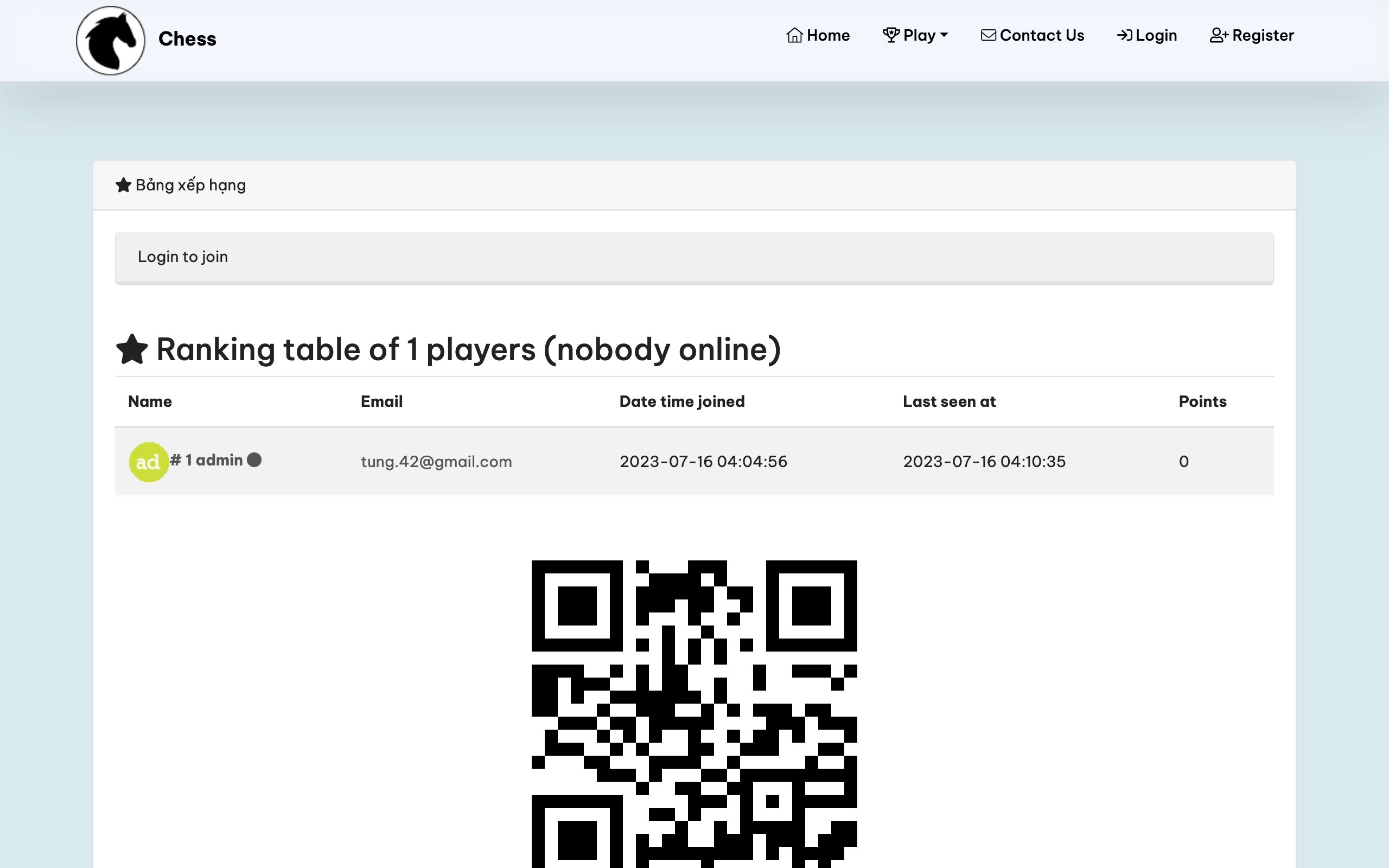Click the sign-in arrow icon beside Login
The width and height of the screenshot is (1389, 868).
pos(1124,35)
